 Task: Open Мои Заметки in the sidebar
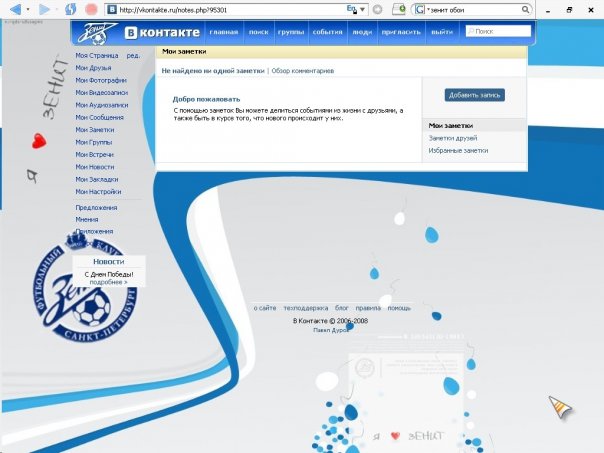95,130
